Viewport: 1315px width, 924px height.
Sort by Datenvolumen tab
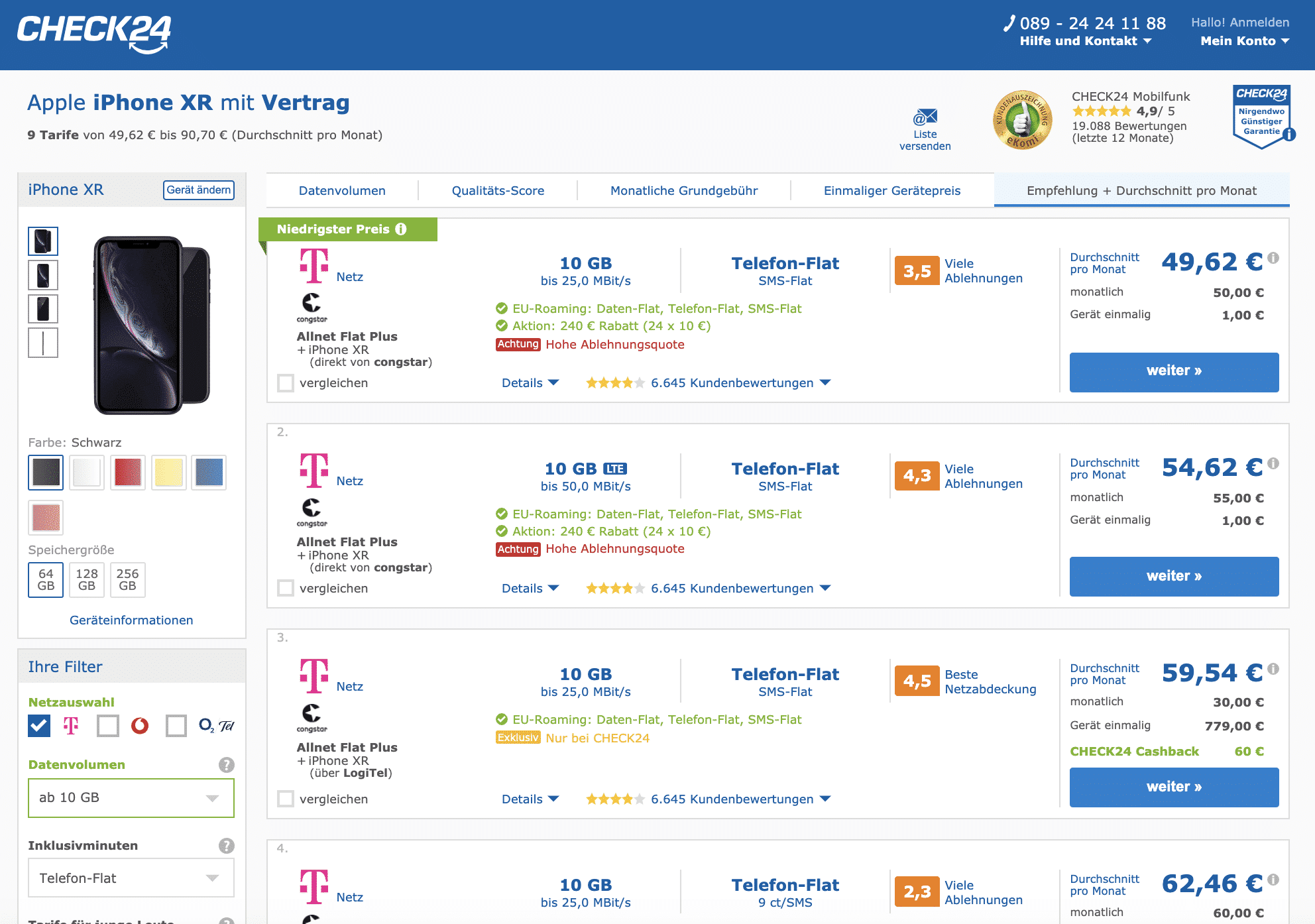[x=342, y=191]
